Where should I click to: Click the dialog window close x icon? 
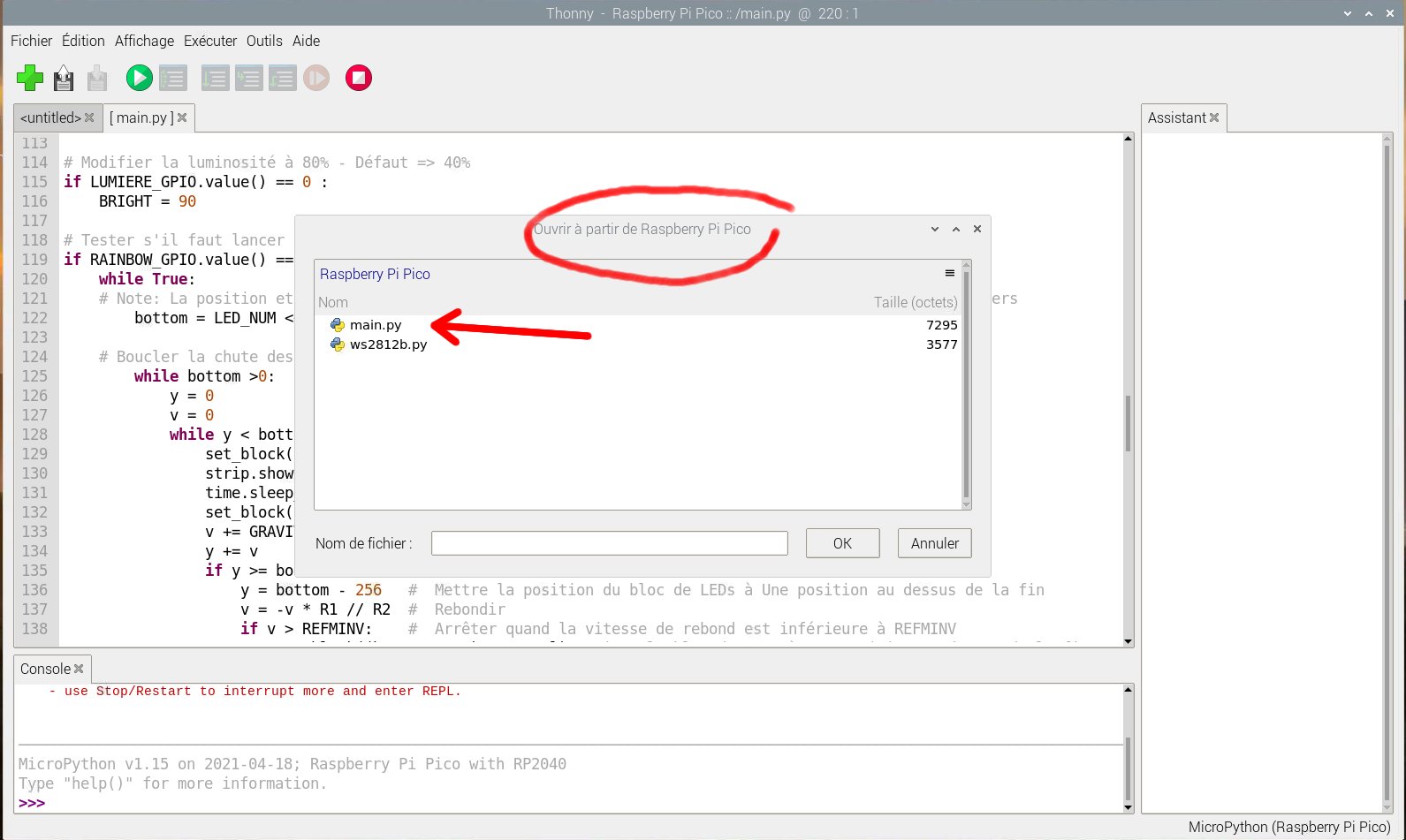tap(977, 229)
